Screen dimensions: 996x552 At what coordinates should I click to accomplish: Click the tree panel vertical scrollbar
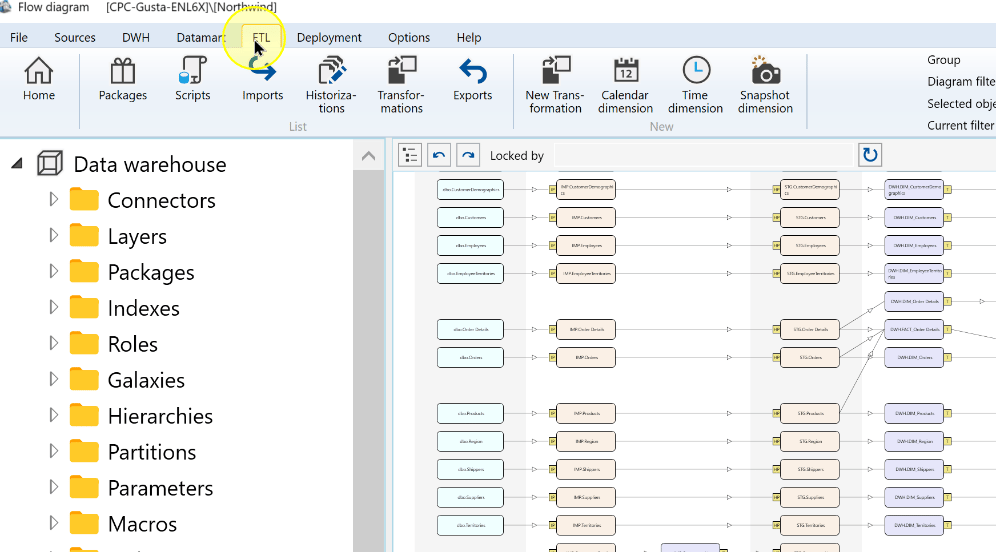368,361
